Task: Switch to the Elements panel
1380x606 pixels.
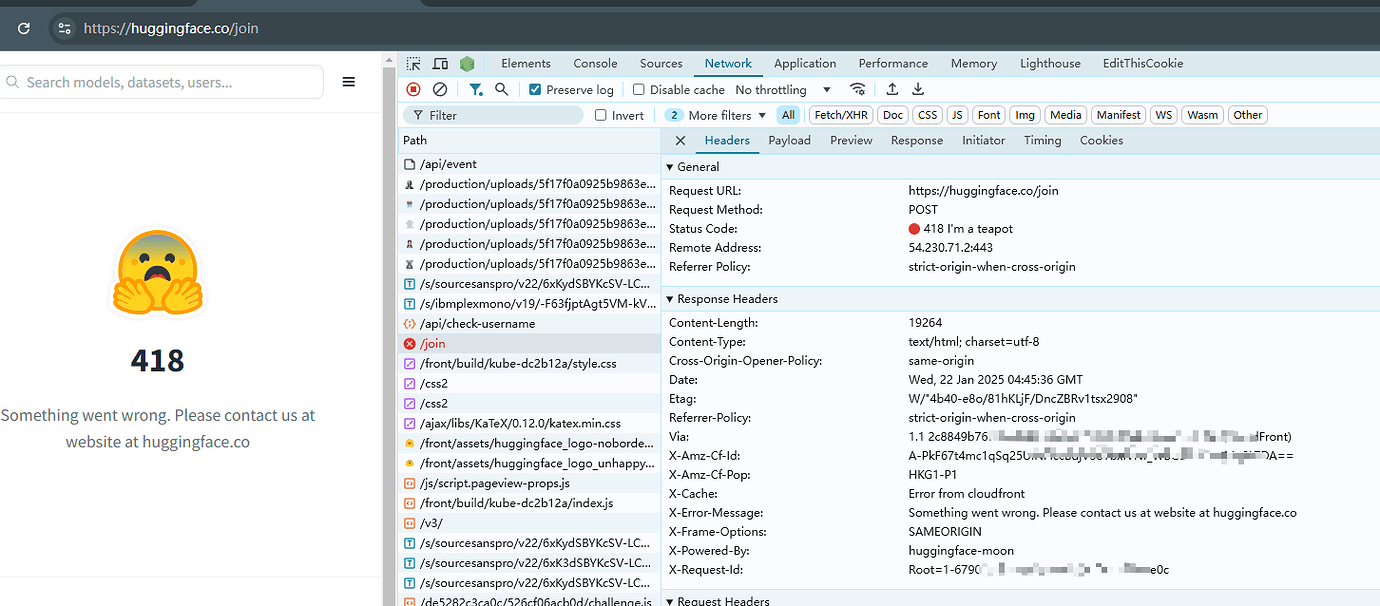Action: click(526, 63)
